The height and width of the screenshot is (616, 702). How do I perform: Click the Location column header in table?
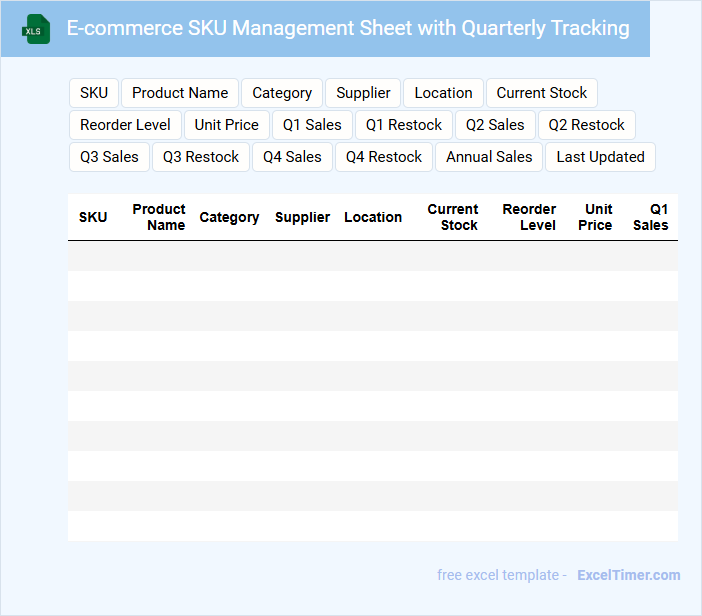click(373, 217)
